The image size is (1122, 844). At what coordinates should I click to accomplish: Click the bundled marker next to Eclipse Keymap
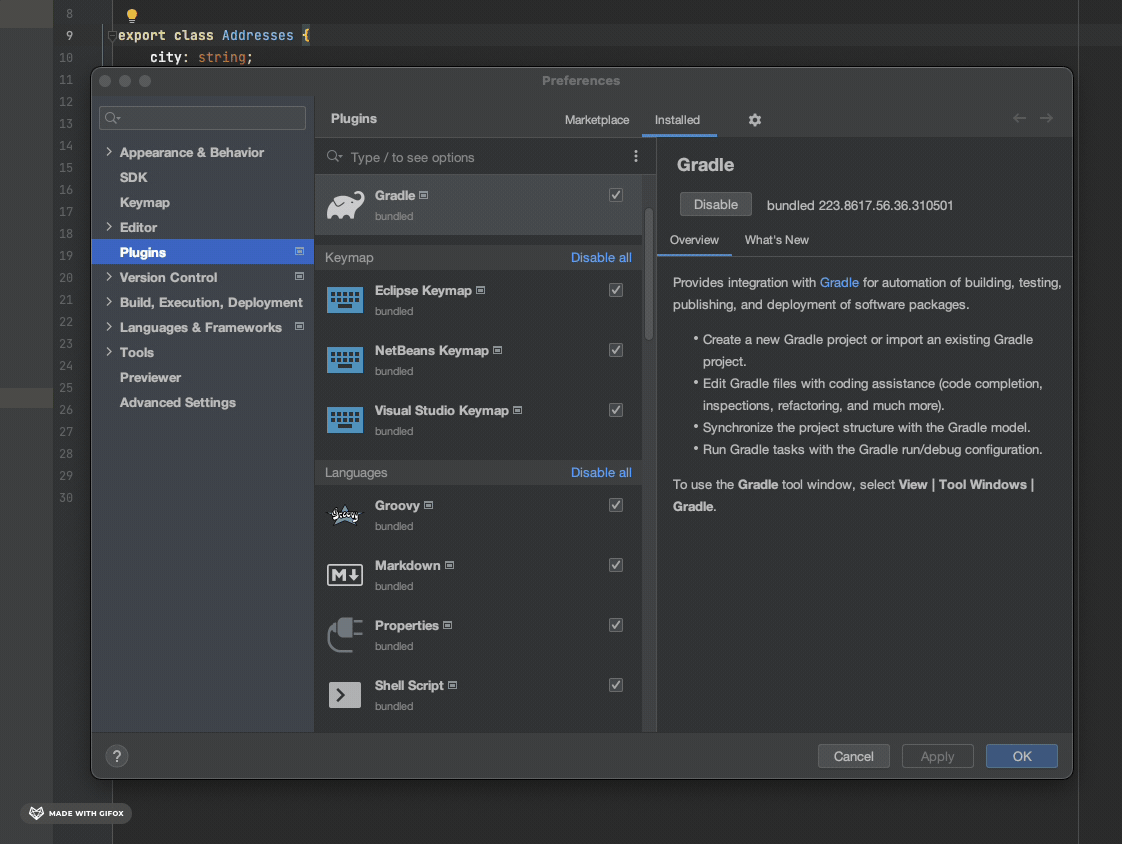click(481, 291)
